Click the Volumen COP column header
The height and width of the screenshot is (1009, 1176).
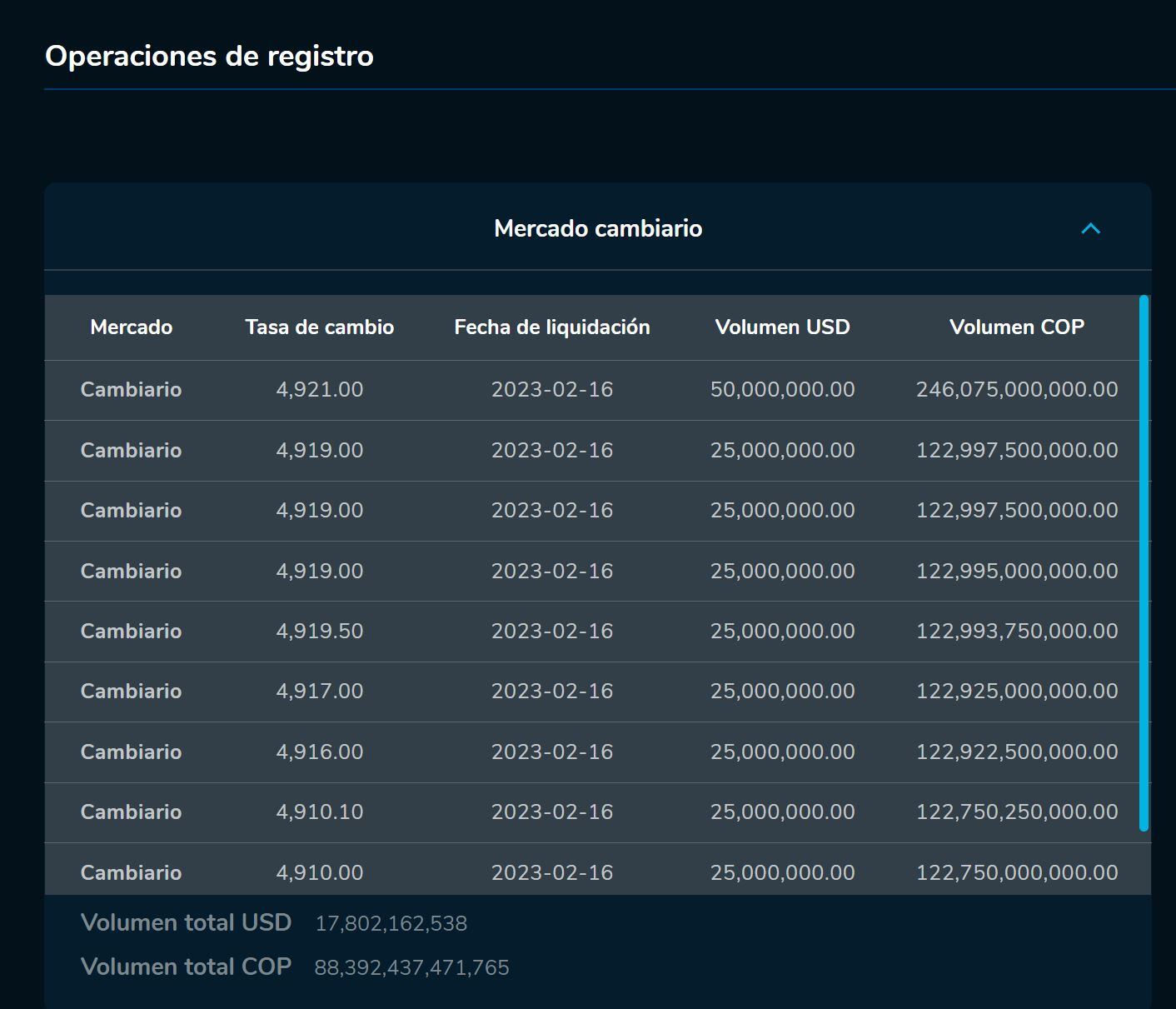click(1016, 327)
